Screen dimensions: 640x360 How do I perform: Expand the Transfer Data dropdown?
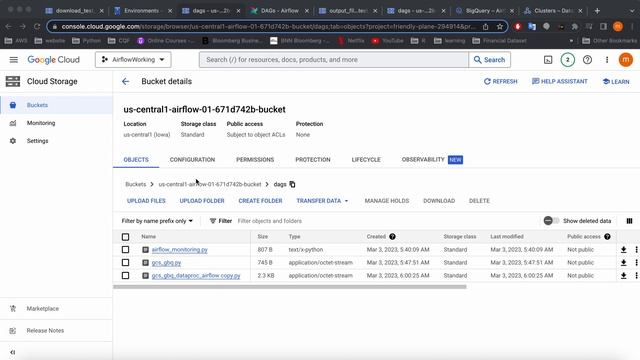[x=322, y=201]
